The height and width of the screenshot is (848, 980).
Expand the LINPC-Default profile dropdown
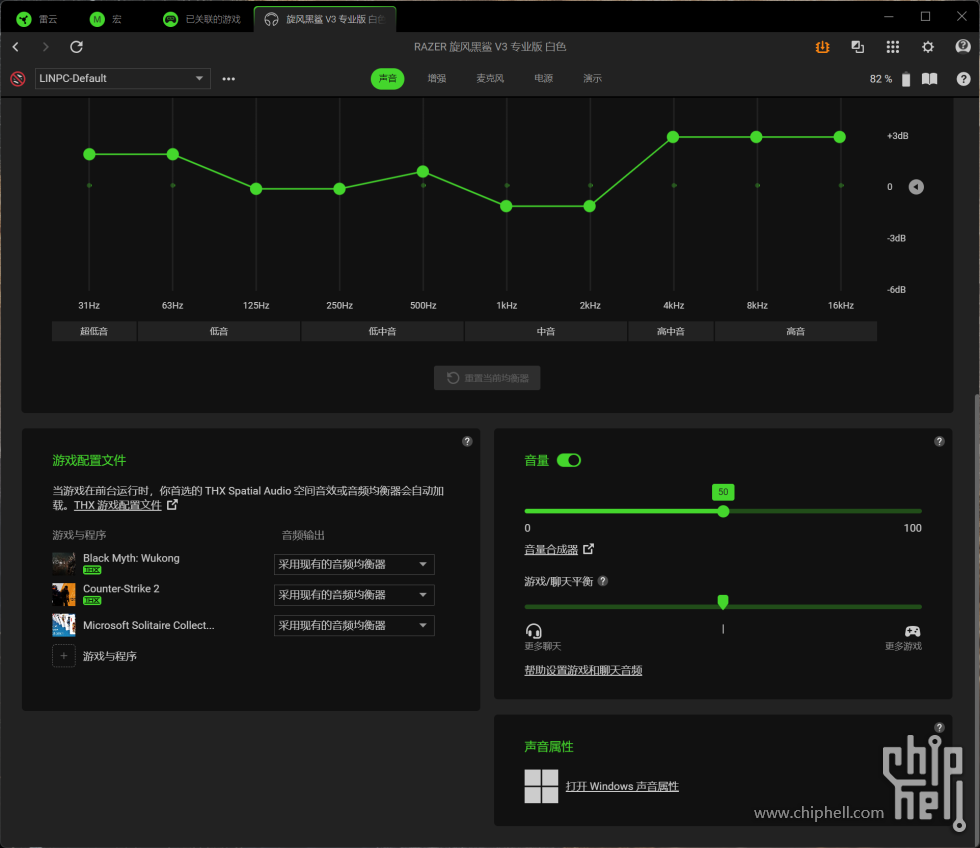122,79
